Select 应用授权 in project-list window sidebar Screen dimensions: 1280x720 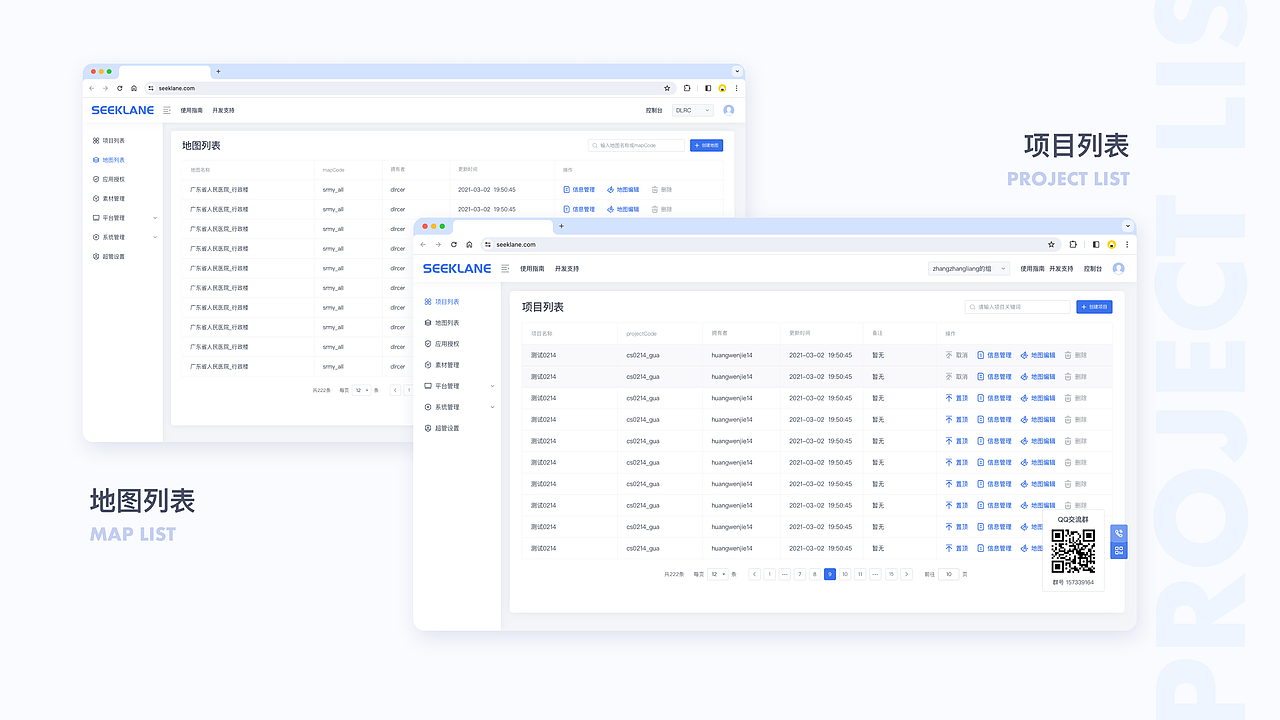tap(442, 344)
